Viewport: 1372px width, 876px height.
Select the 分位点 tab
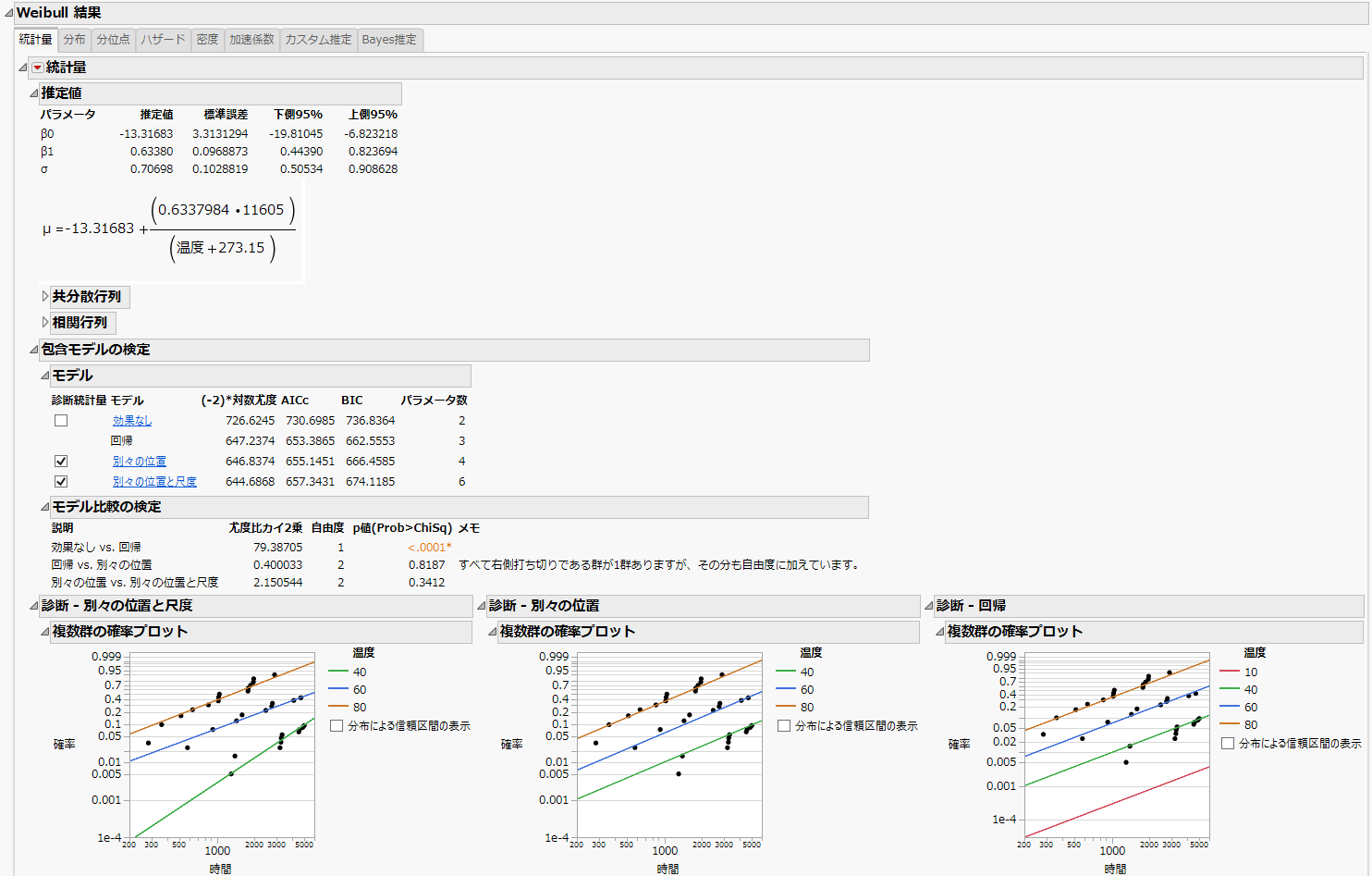[x=113, y=40]
